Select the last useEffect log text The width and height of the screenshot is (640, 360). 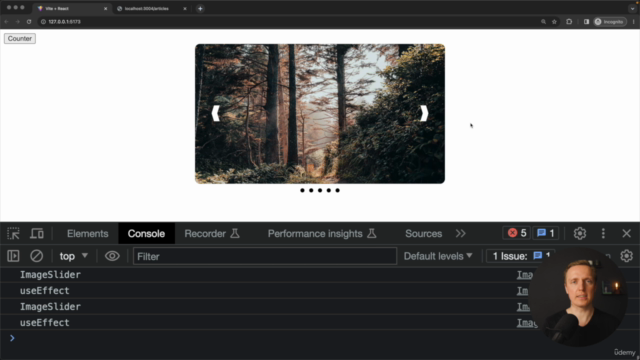(x=44, y=322)
